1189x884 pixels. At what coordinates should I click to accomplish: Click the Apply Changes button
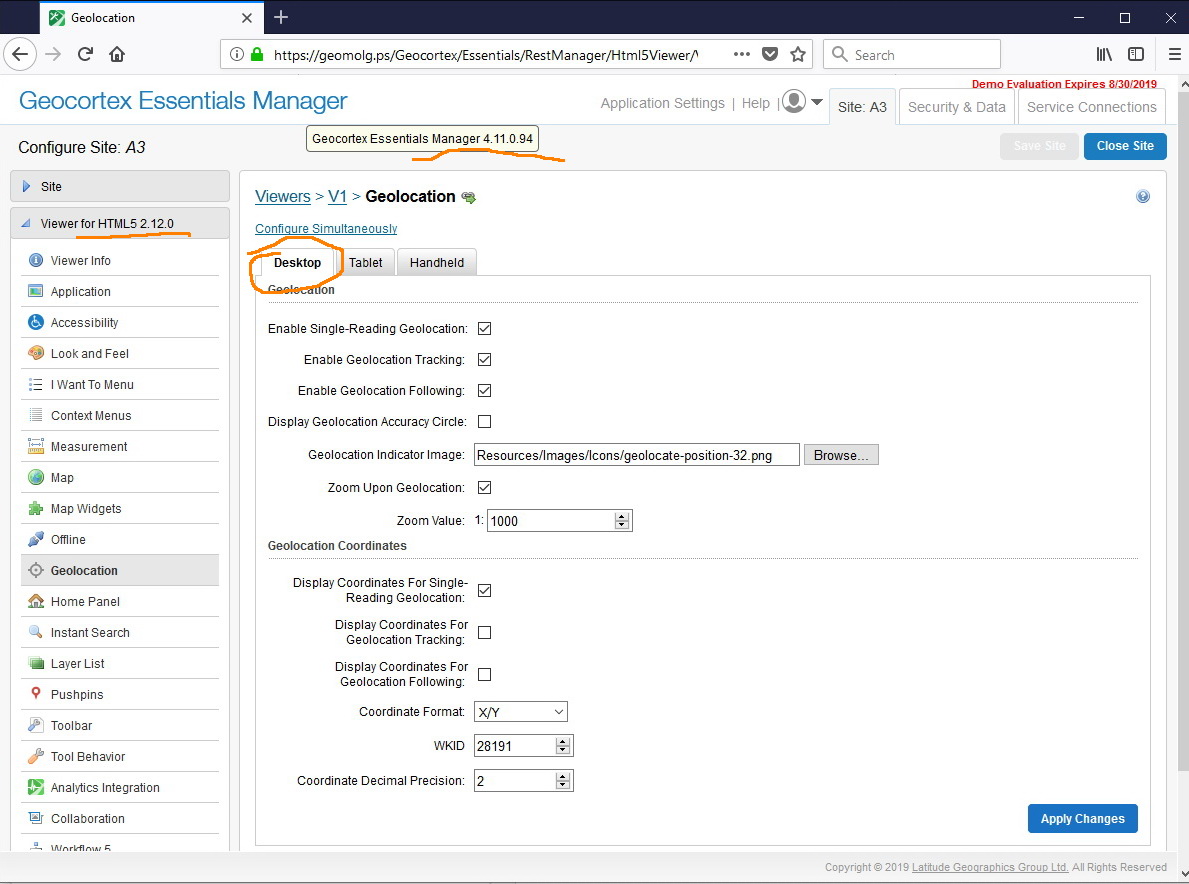pos(1083,819)
